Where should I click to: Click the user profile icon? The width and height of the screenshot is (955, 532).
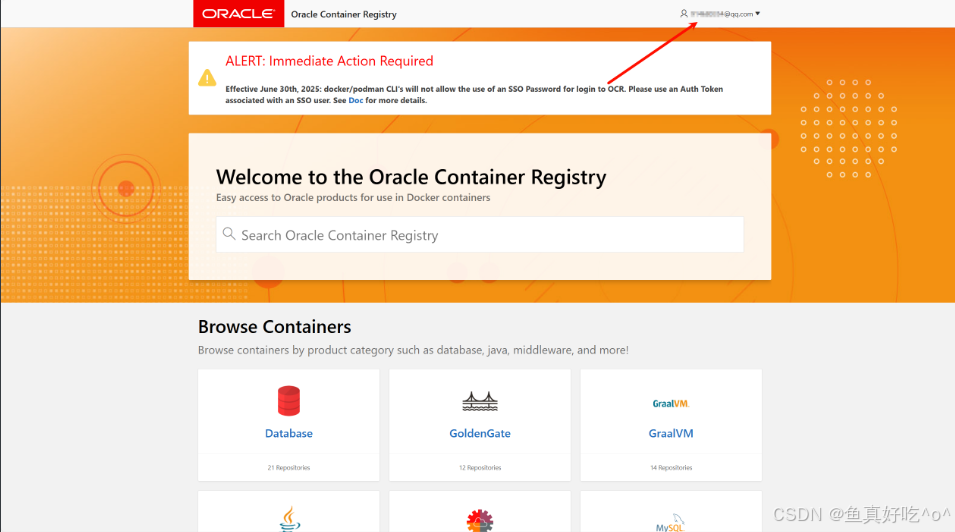683,13
